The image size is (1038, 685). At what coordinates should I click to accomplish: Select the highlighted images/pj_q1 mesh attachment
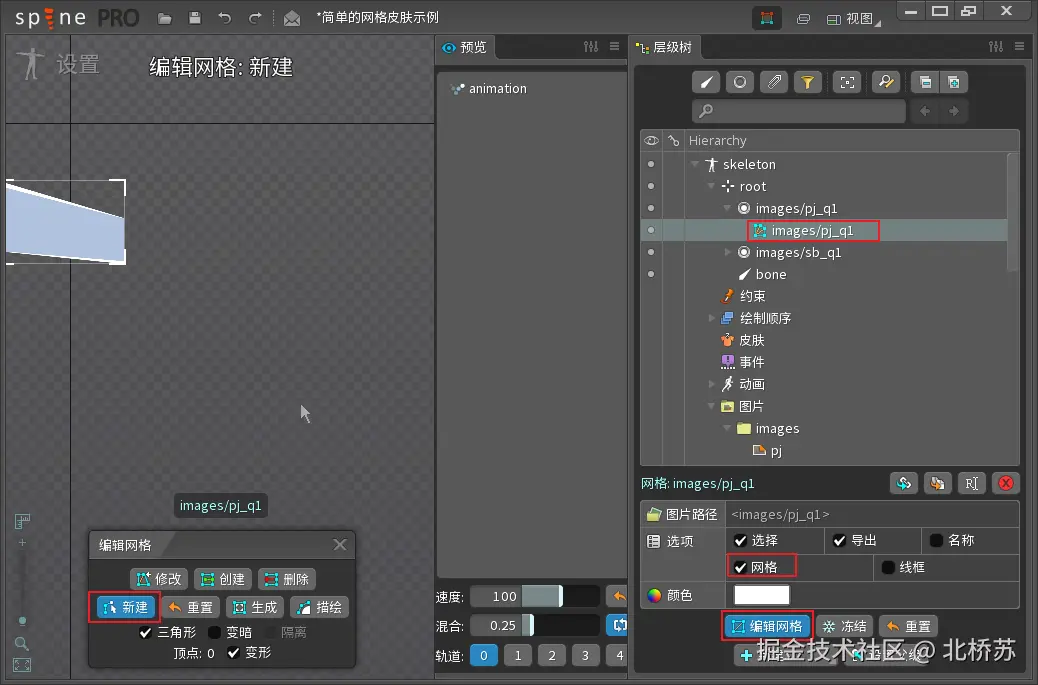point(812,230)
